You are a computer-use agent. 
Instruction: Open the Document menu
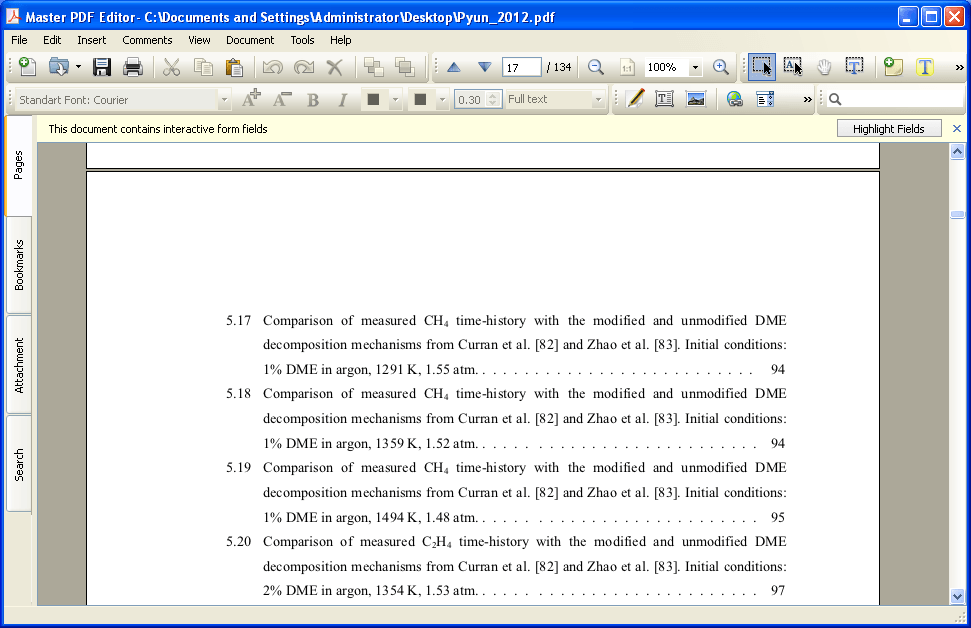tap(249, 40)
